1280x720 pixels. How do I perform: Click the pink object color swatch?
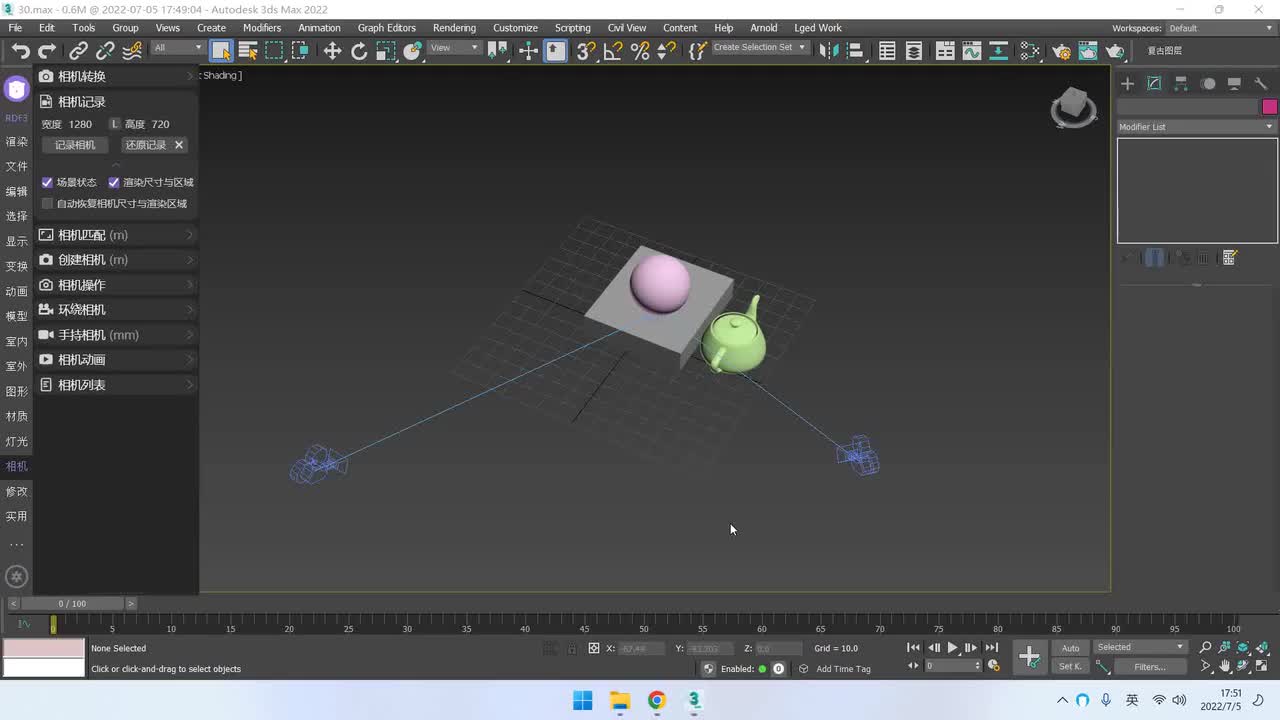pyautogui.click(x=1269, y=107)
